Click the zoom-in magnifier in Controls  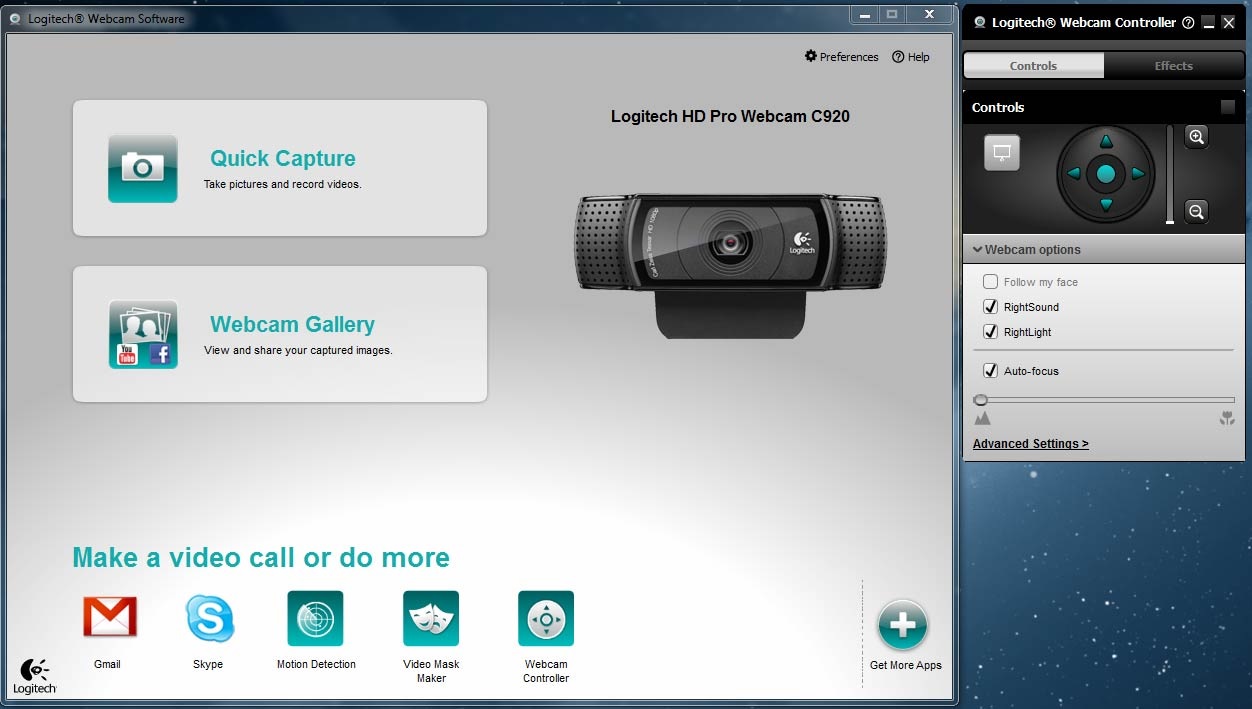(1196, 137)
